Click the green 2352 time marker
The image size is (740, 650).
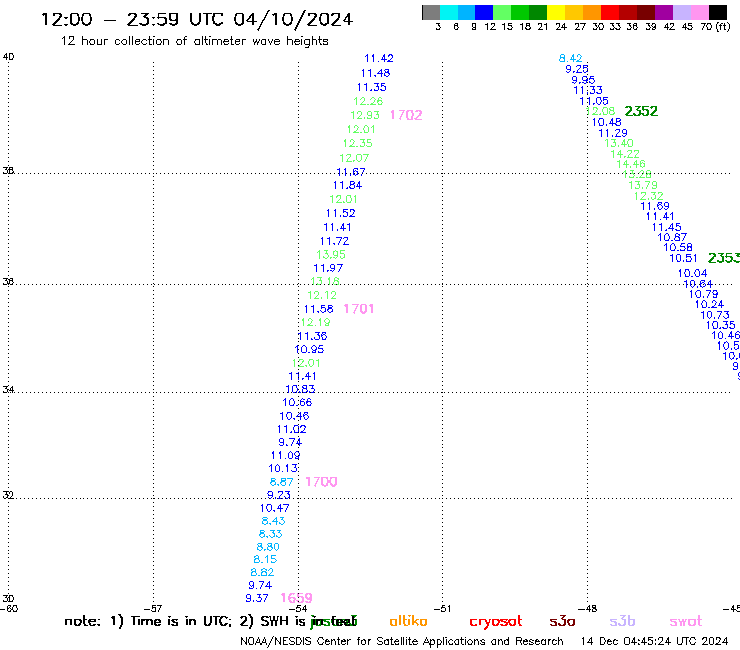pyautogui.click(x=641, y=111)
